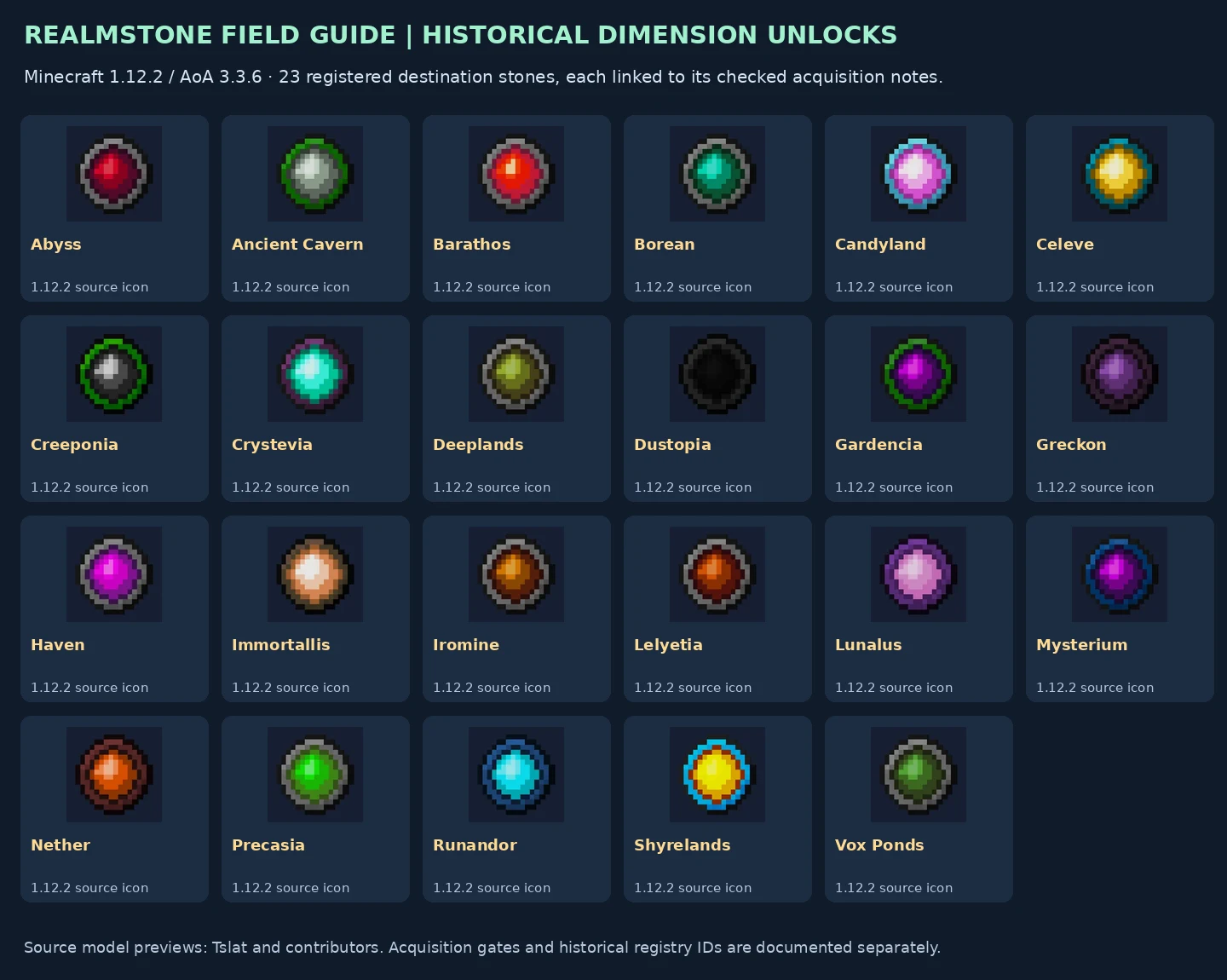This screenshot has height=980, width=1227.
Task: Follow the Abyss title link
Action: pos(56,245)
